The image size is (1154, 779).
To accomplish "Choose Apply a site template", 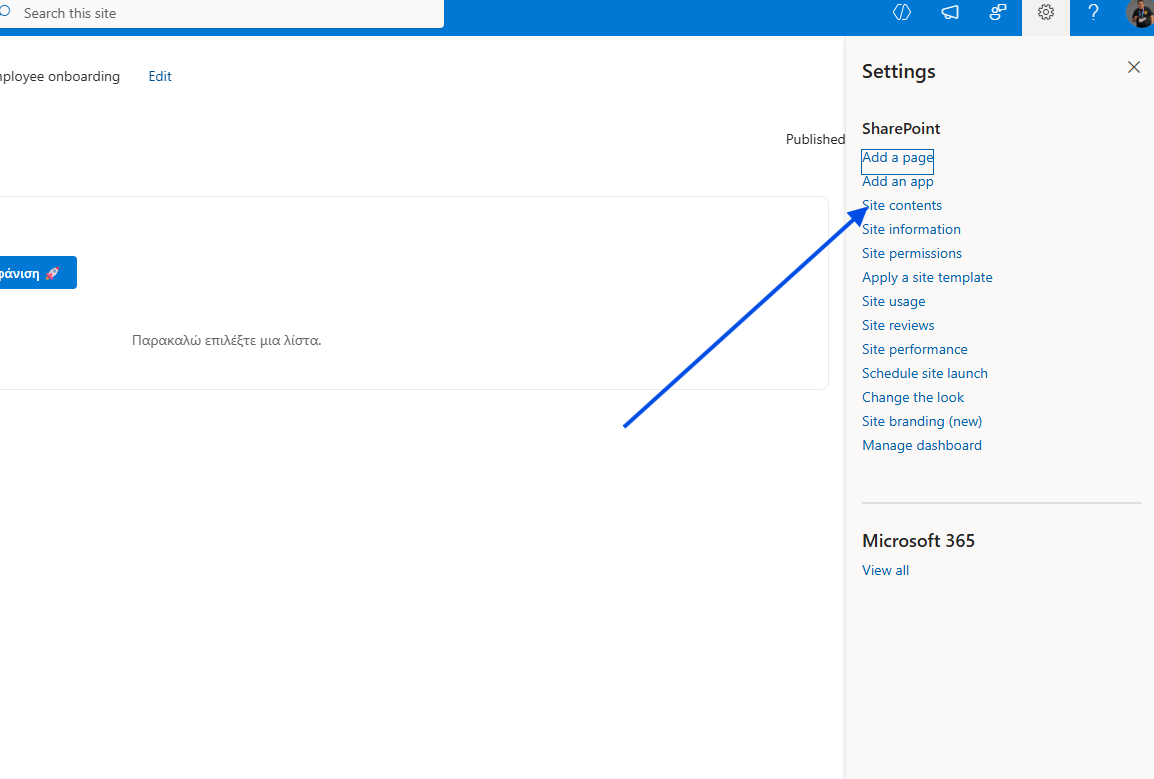I will pos(927,278).
